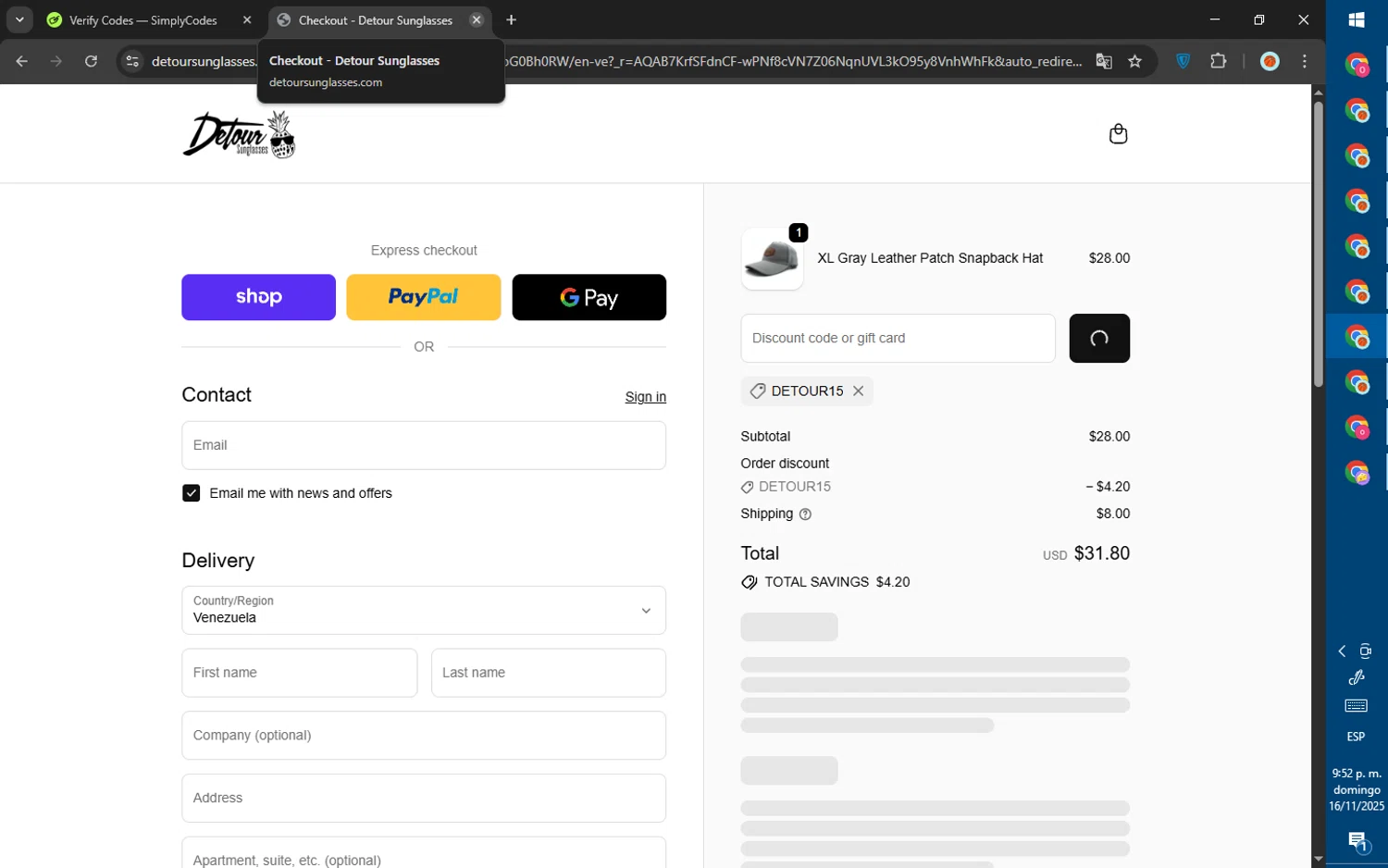Click the gray snapback hat product thumbnail

(x=773, y=259)
